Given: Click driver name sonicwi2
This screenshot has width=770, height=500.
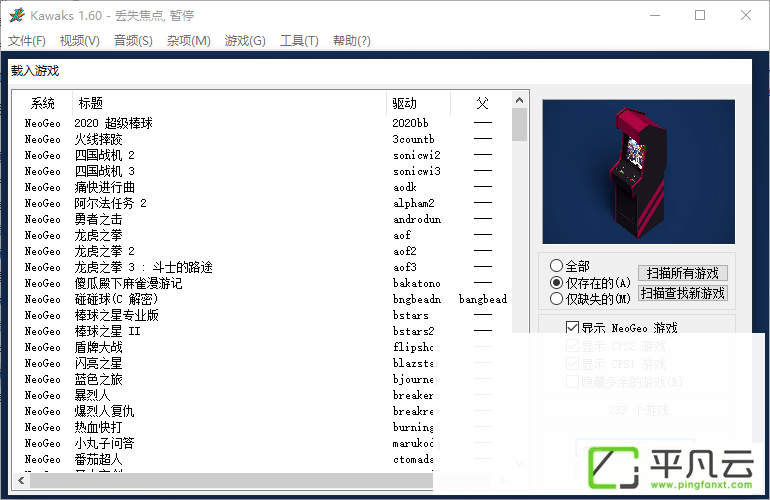Looking at the screenshot, I should point(416,155).
